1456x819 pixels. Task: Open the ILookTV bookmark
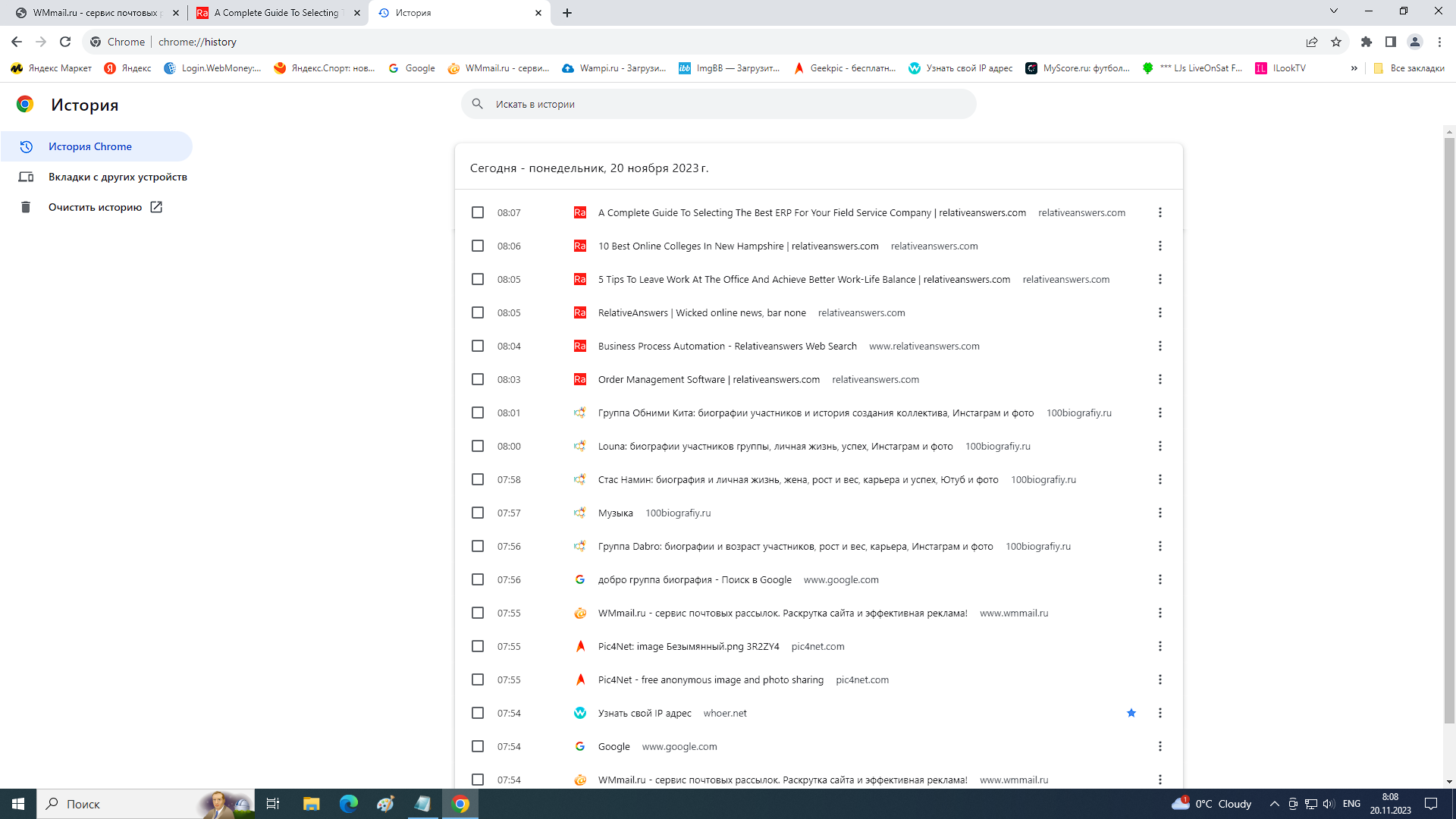(1281, 68)
